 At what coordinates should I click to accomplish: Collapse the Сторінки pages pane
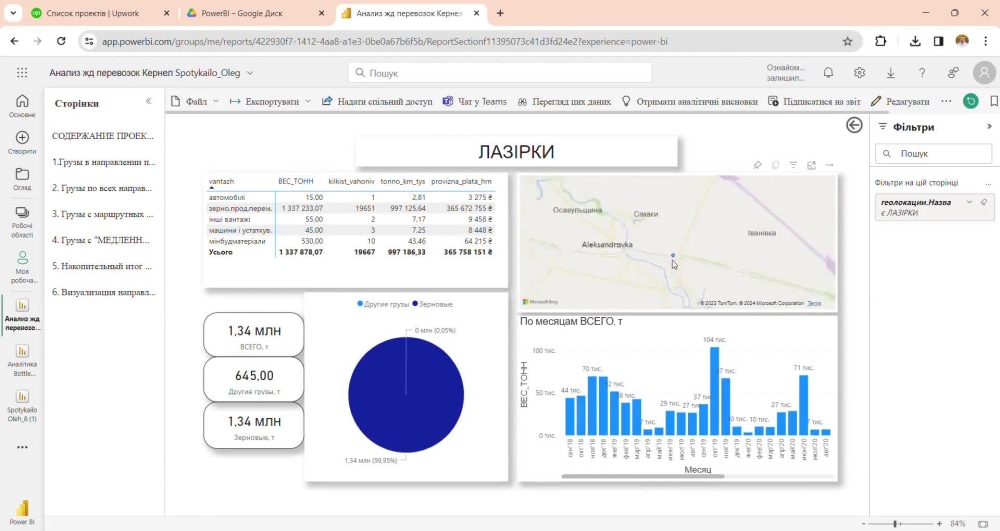[x=149, y=101]
